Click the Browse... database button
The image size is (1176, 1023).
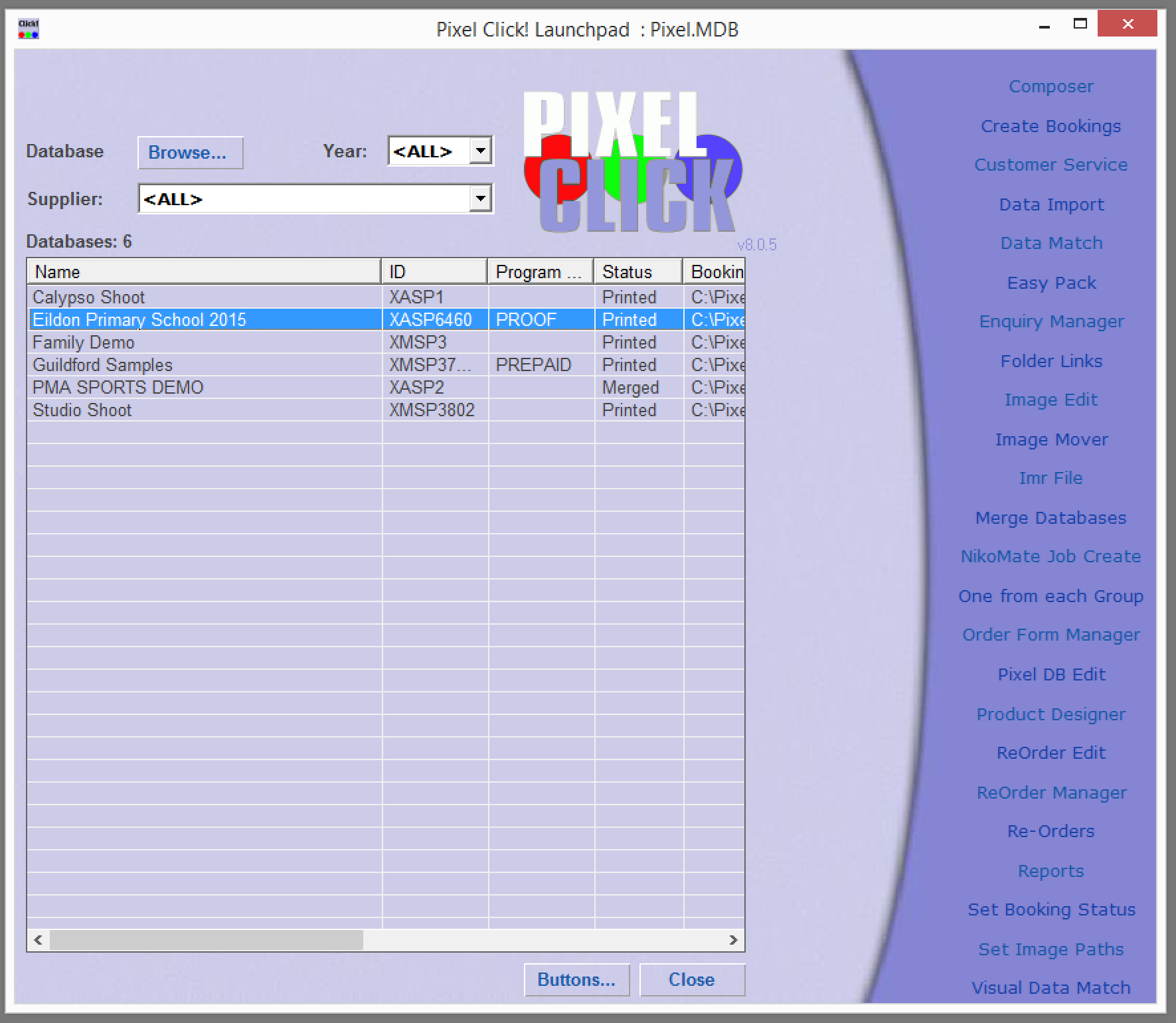[x=190, y=153]
